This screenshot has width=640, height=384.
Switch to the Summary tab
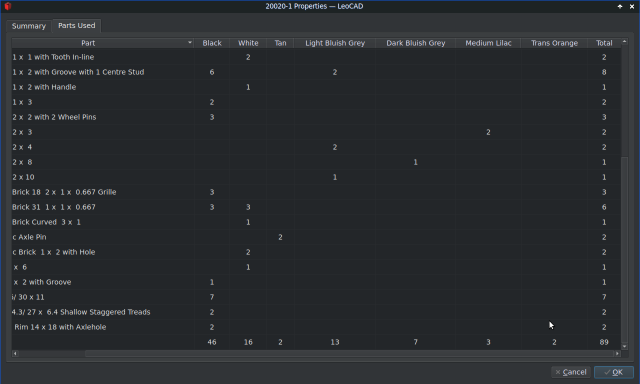29,26
